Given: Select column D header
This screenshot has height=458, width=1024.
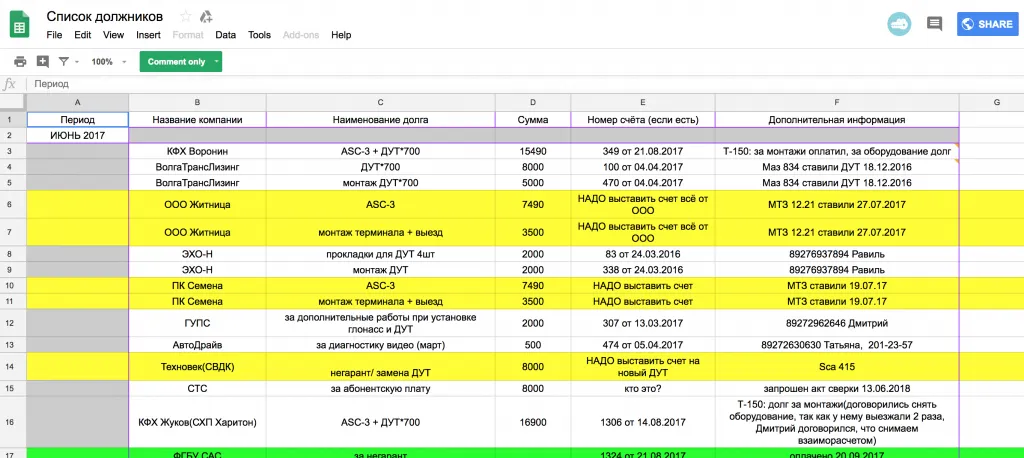Looking at the screenshot, I should pos(532,102).
